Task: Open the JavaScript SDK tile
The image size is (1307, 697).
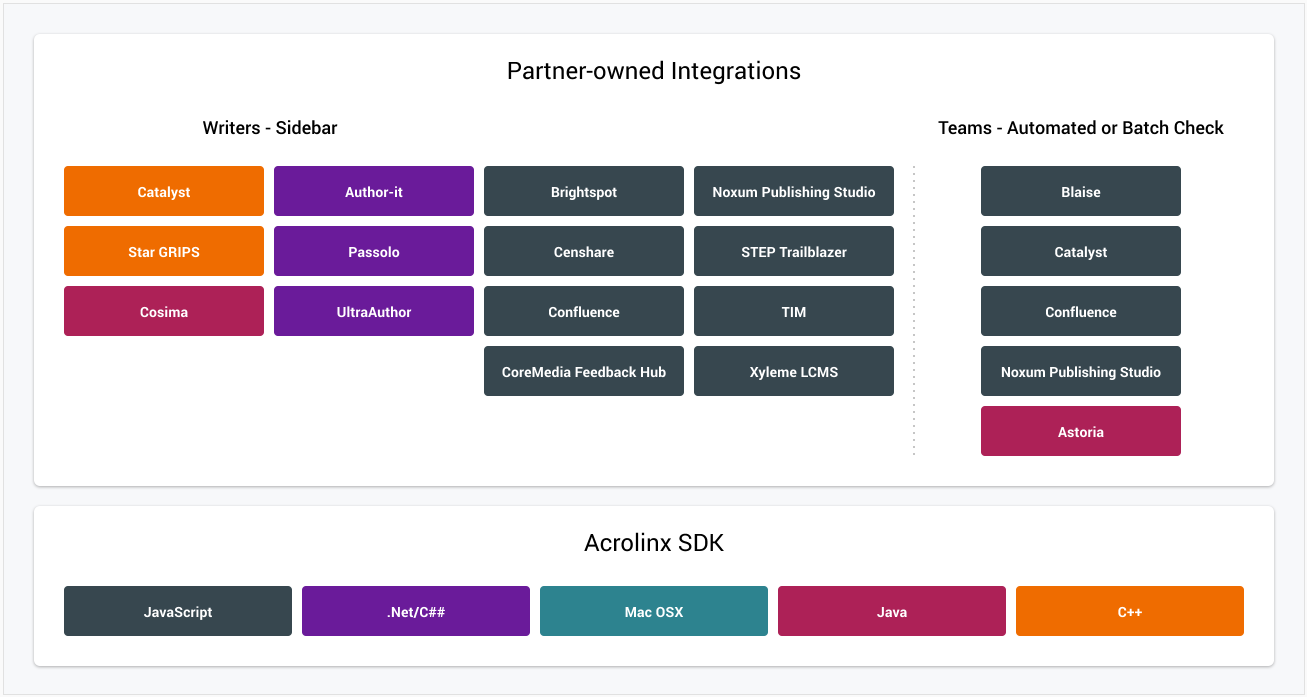Action: [x=178, y=611]
